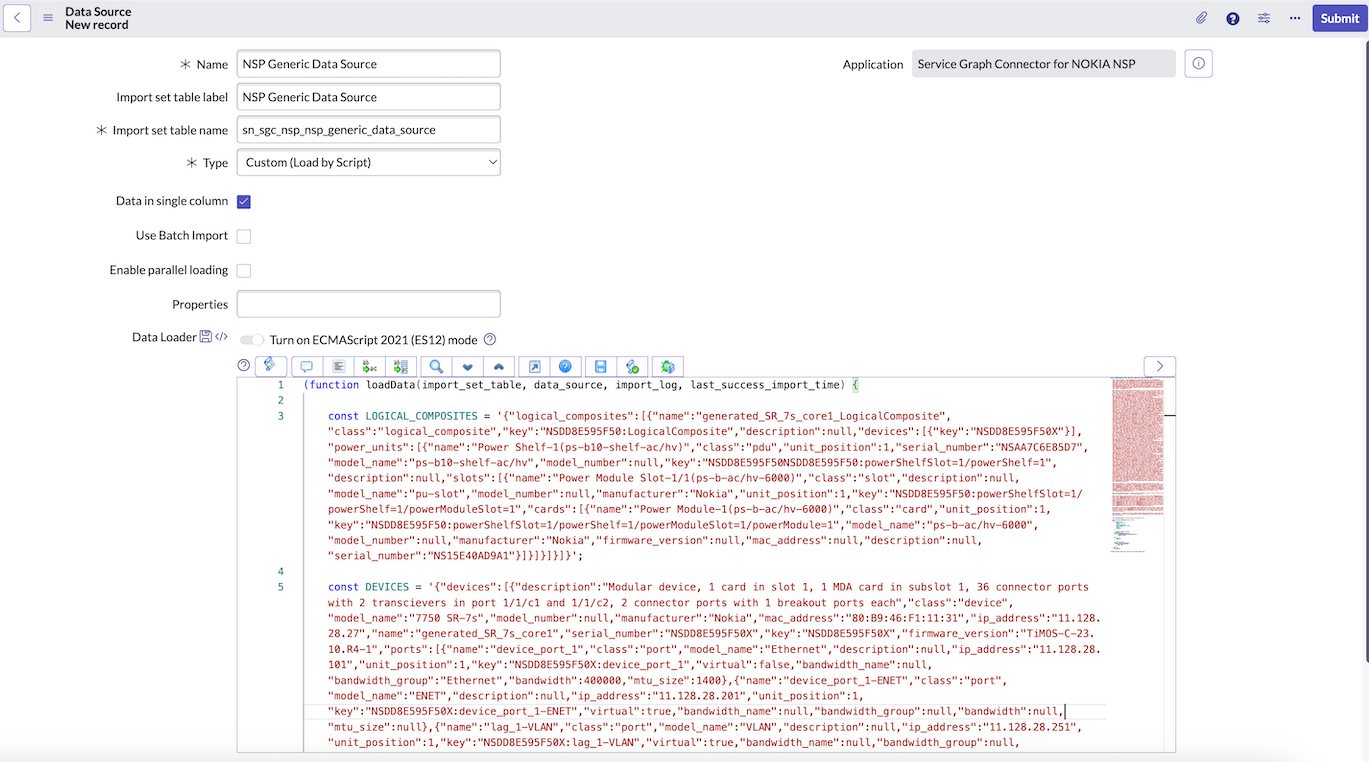Enable the Use Batch Import checkbox

click(x=244, y=236)
